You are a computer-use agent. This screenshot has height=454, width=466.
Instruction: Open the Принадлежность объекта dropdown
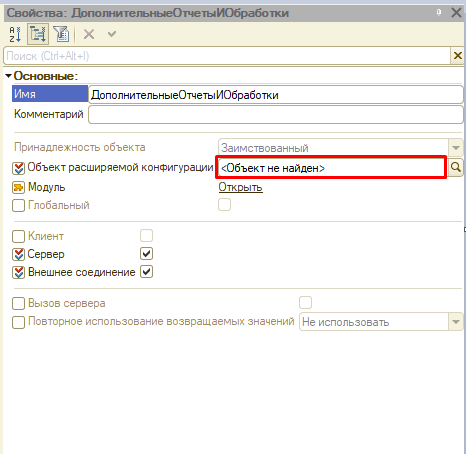click(456, 148)
